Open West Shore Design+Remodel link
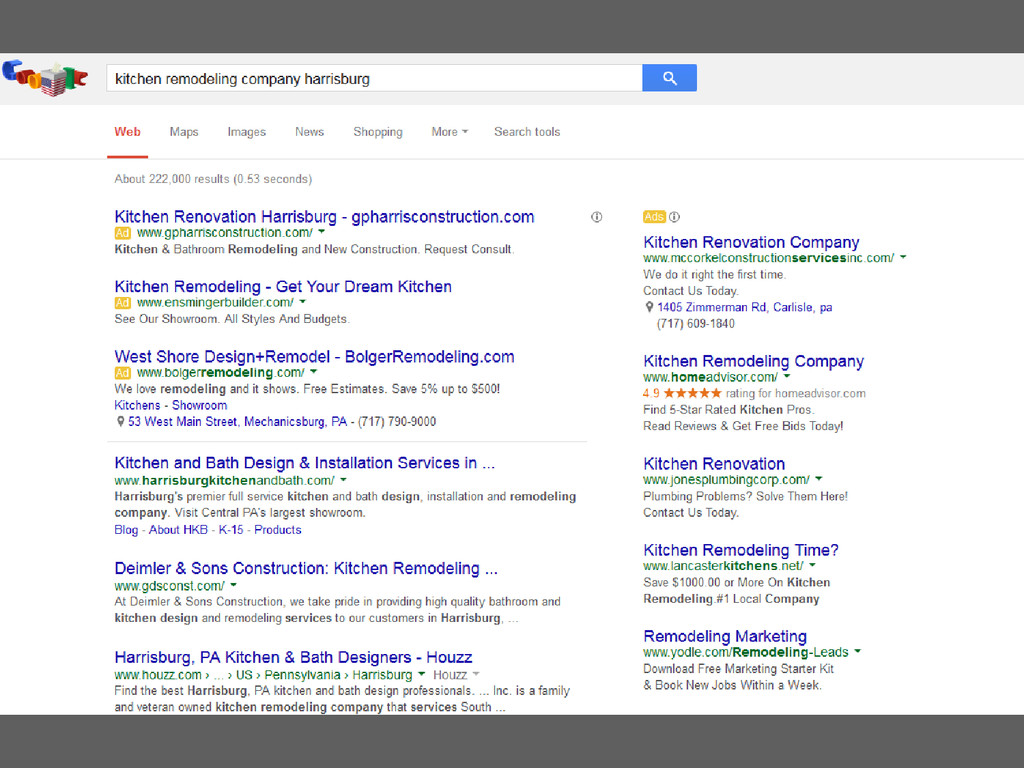 tap(314, 357)
